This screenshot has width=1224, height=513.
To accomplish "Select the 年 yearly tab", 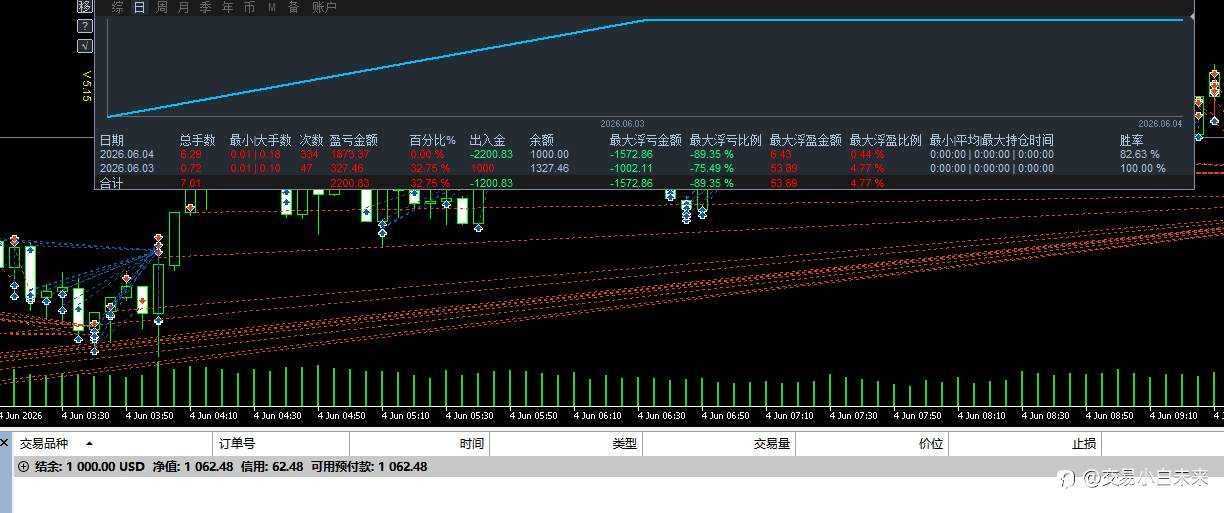I will click(x=227, y=8).
